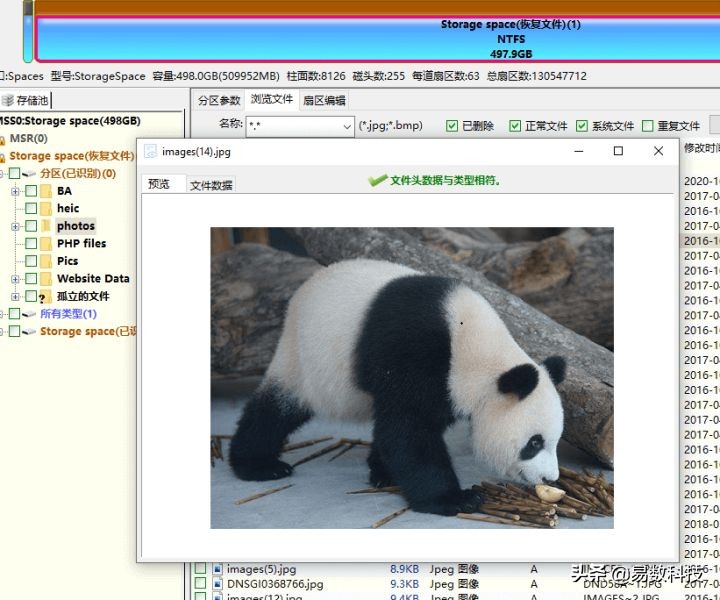Select the heic folder in tree
Image resolution: width=720 pixels, height=600 pixels.
coord(68,208)
